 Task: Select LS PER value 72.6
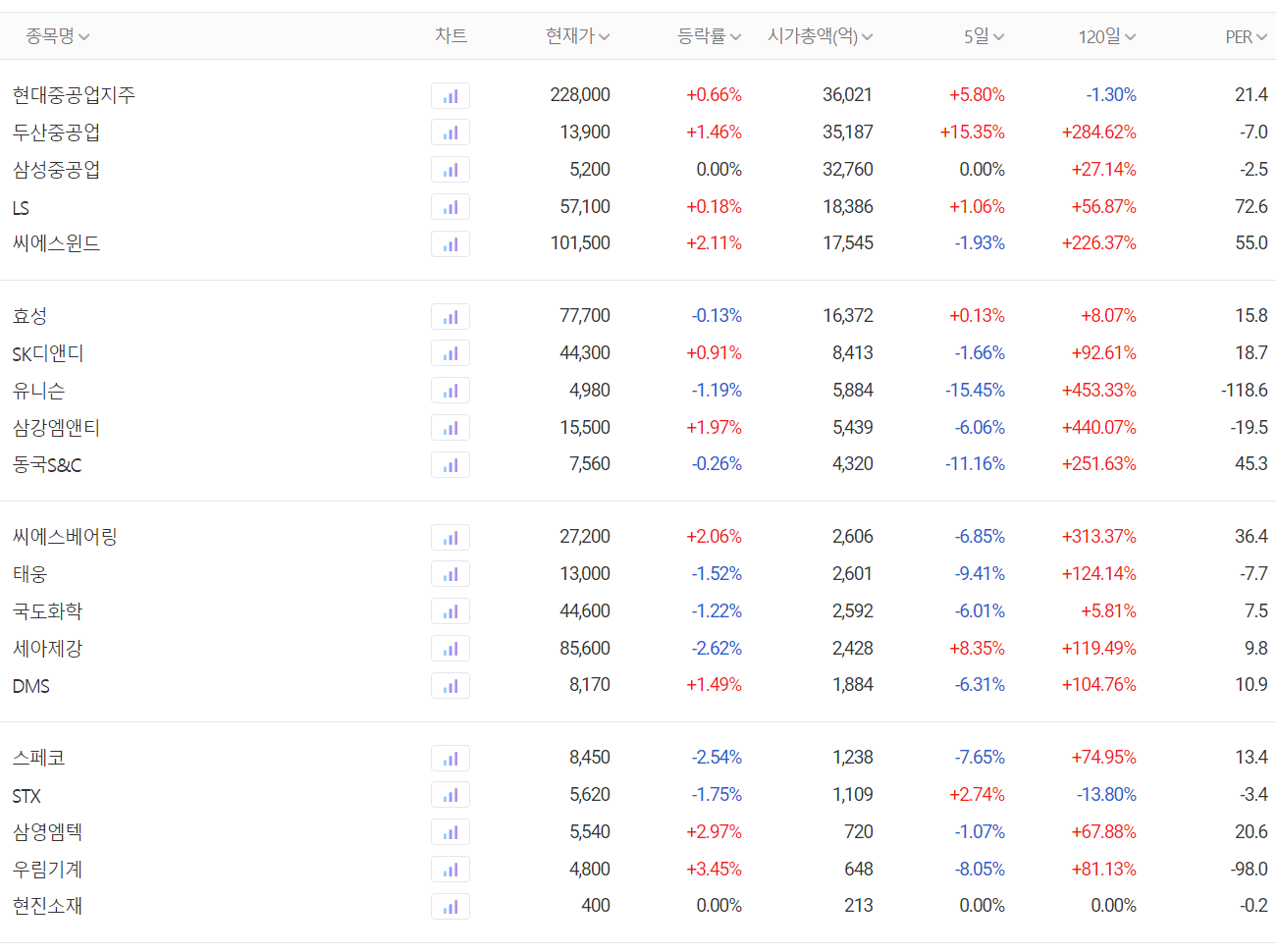[1251, 207]
